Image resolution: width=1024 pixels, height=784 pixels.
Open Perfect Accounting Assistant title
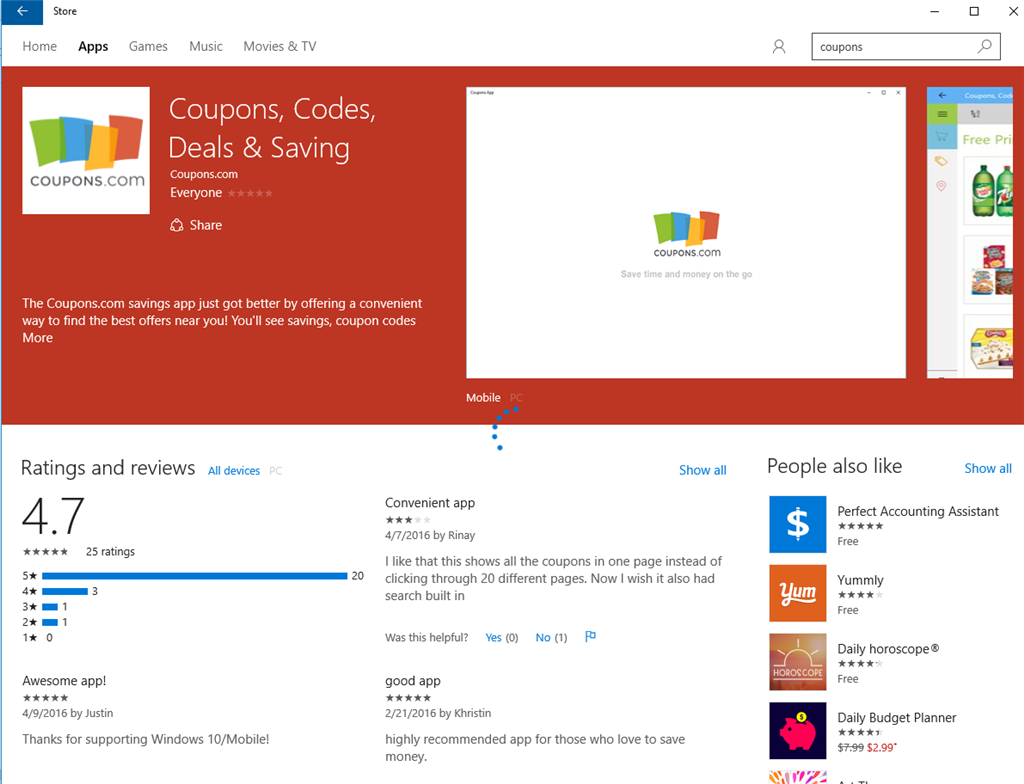tap(918, 512)
